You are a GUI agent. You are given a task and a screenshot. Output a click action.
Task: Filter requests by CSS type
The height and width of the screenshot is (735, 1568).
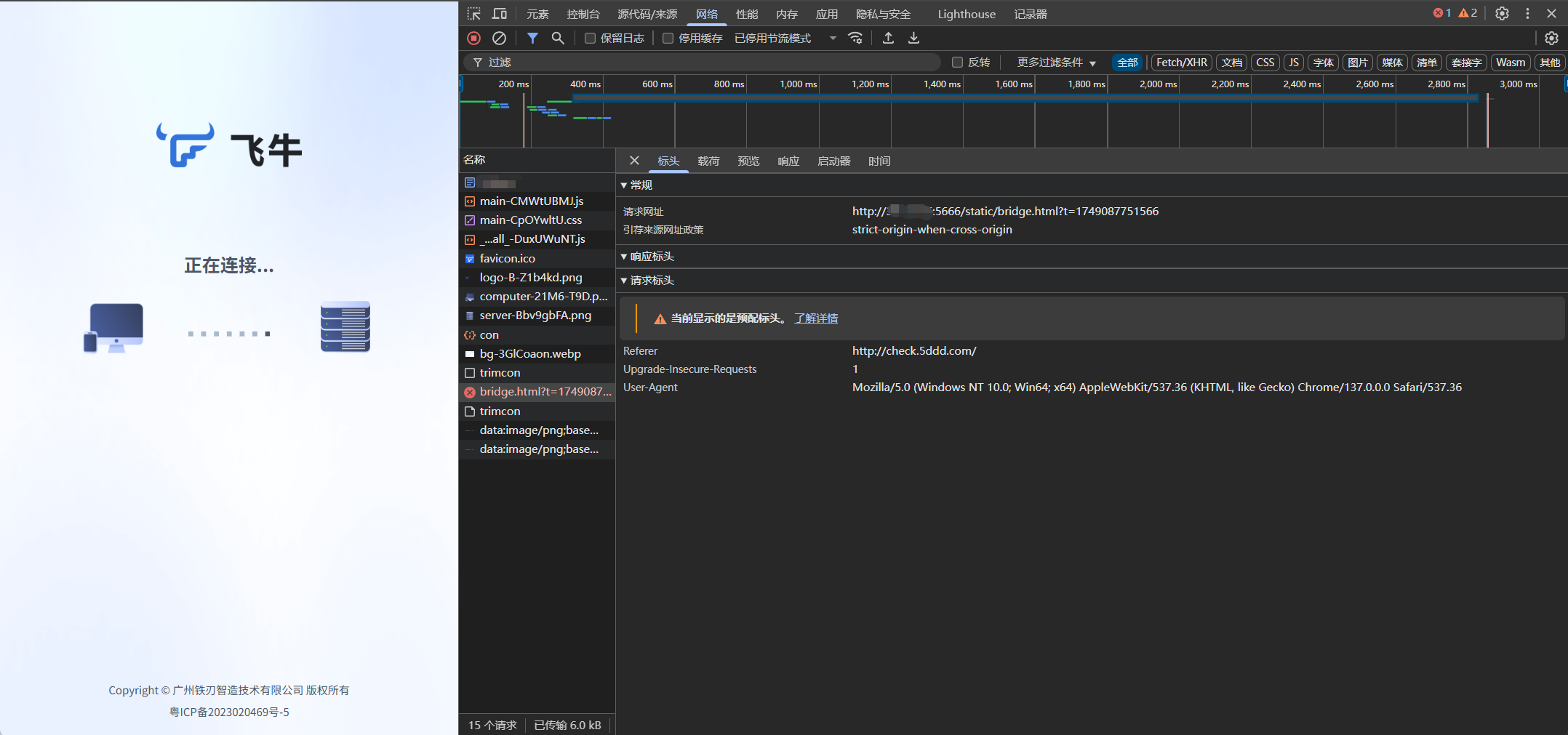tap(1265, 63)
